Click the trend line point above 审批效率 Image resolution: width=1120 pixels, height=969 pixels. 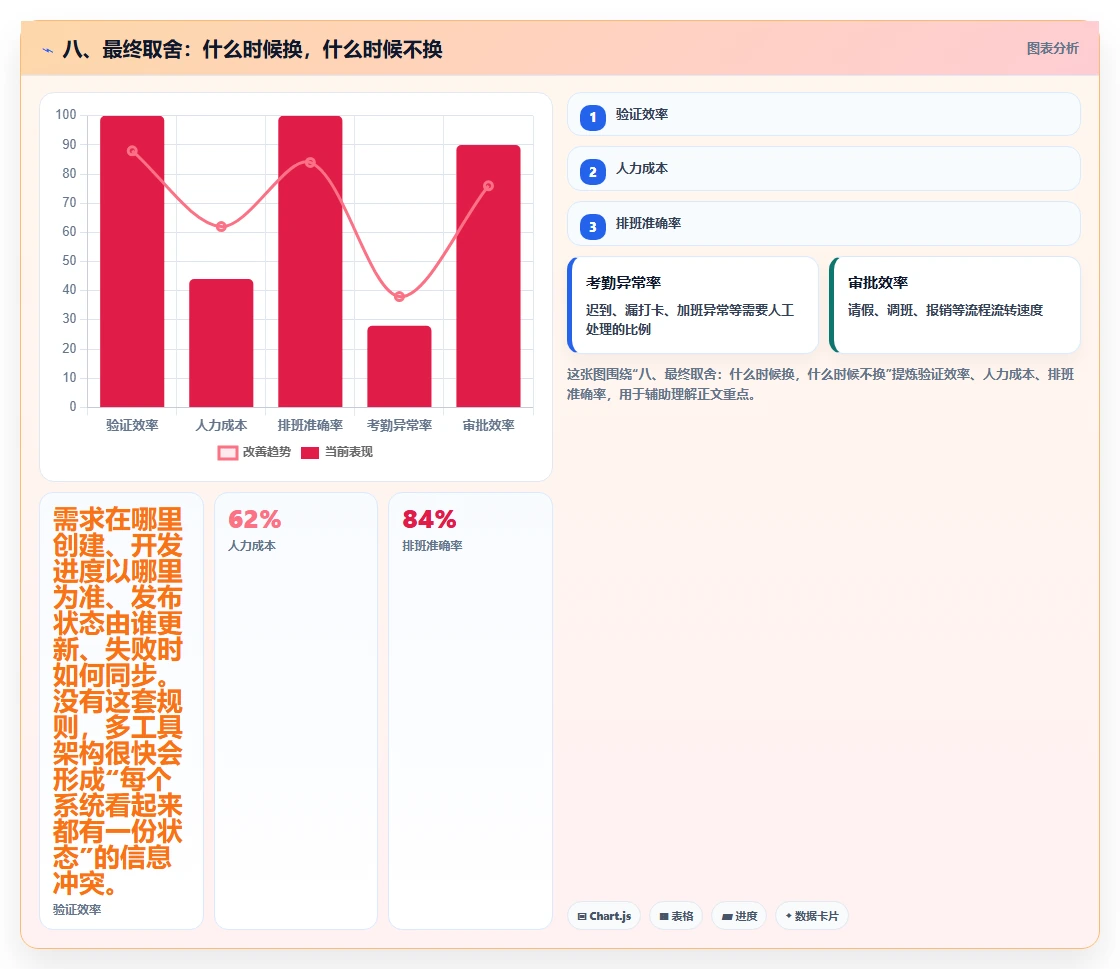click(489, 186)
